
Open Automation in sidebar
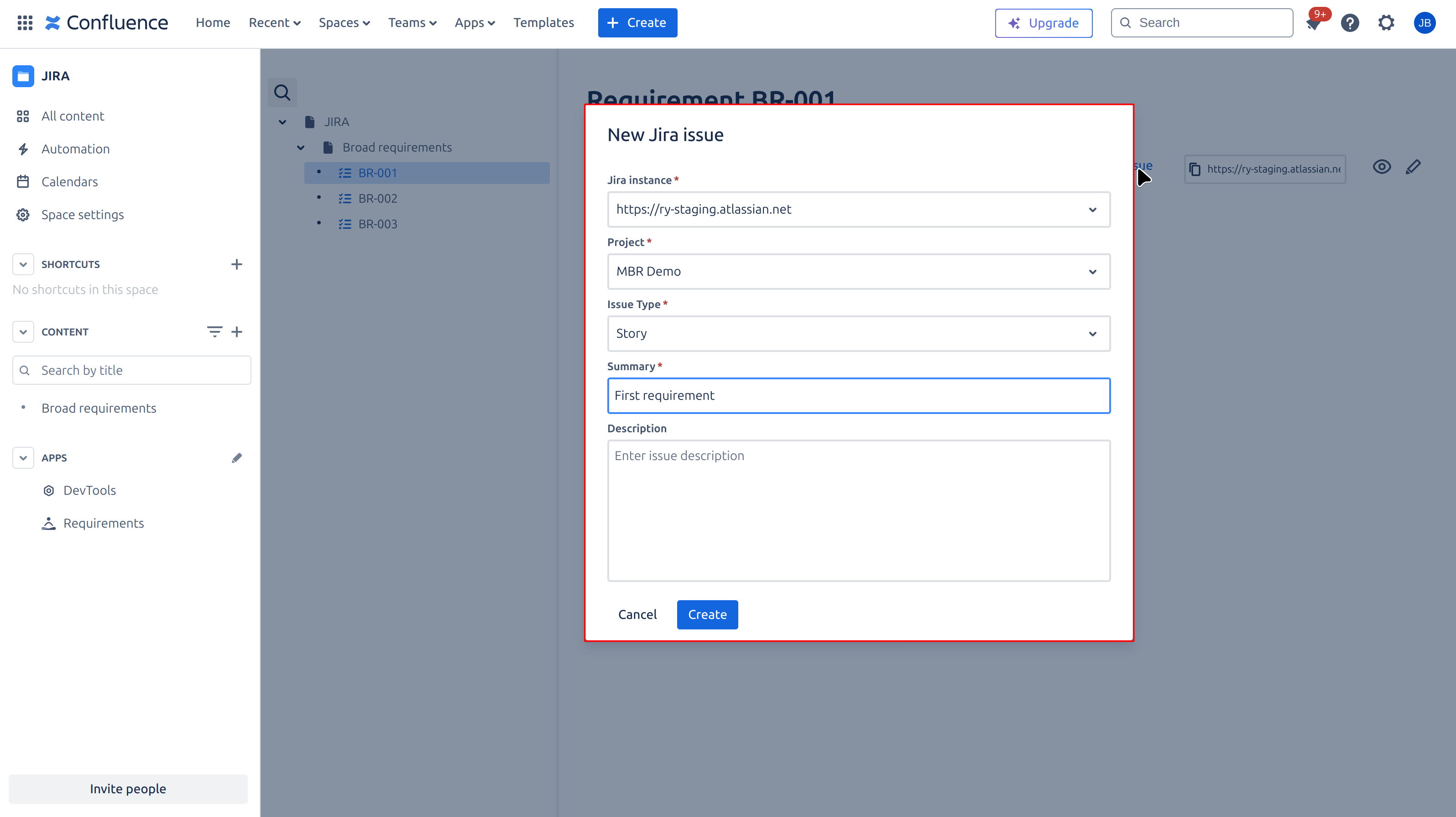[75, 149]
